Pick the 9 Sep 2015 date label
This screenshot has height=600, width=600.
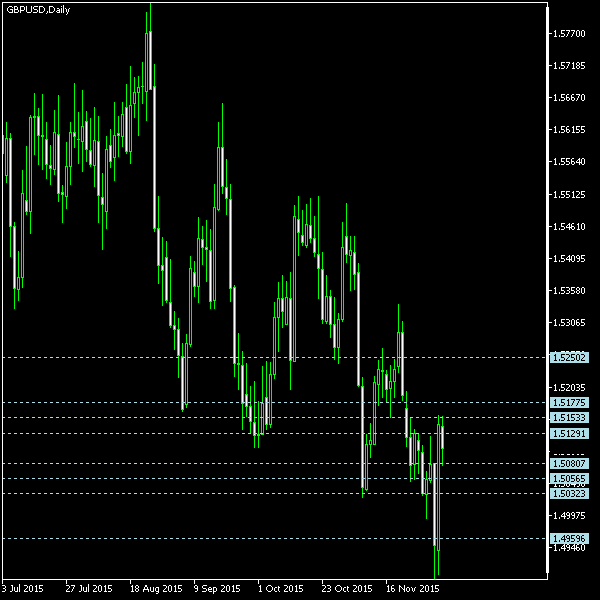tap(217, 588)
